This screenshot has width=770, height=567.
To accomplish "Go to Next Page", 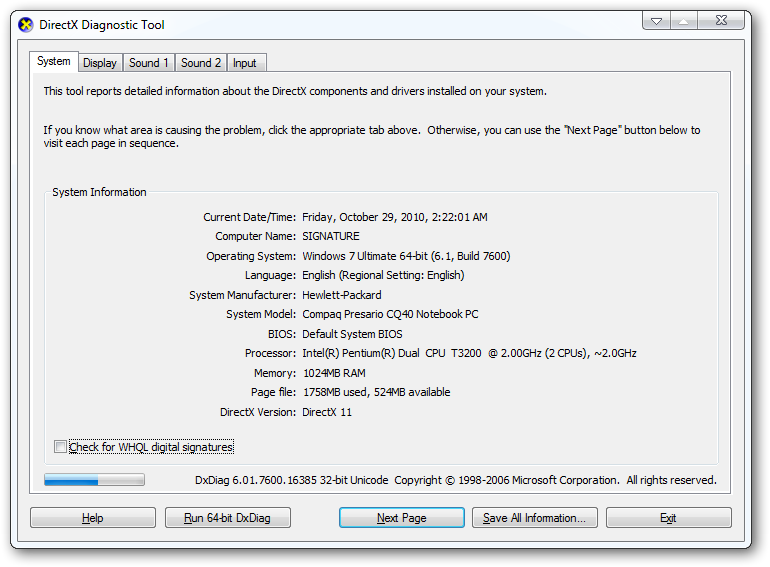I will (402, 518).
